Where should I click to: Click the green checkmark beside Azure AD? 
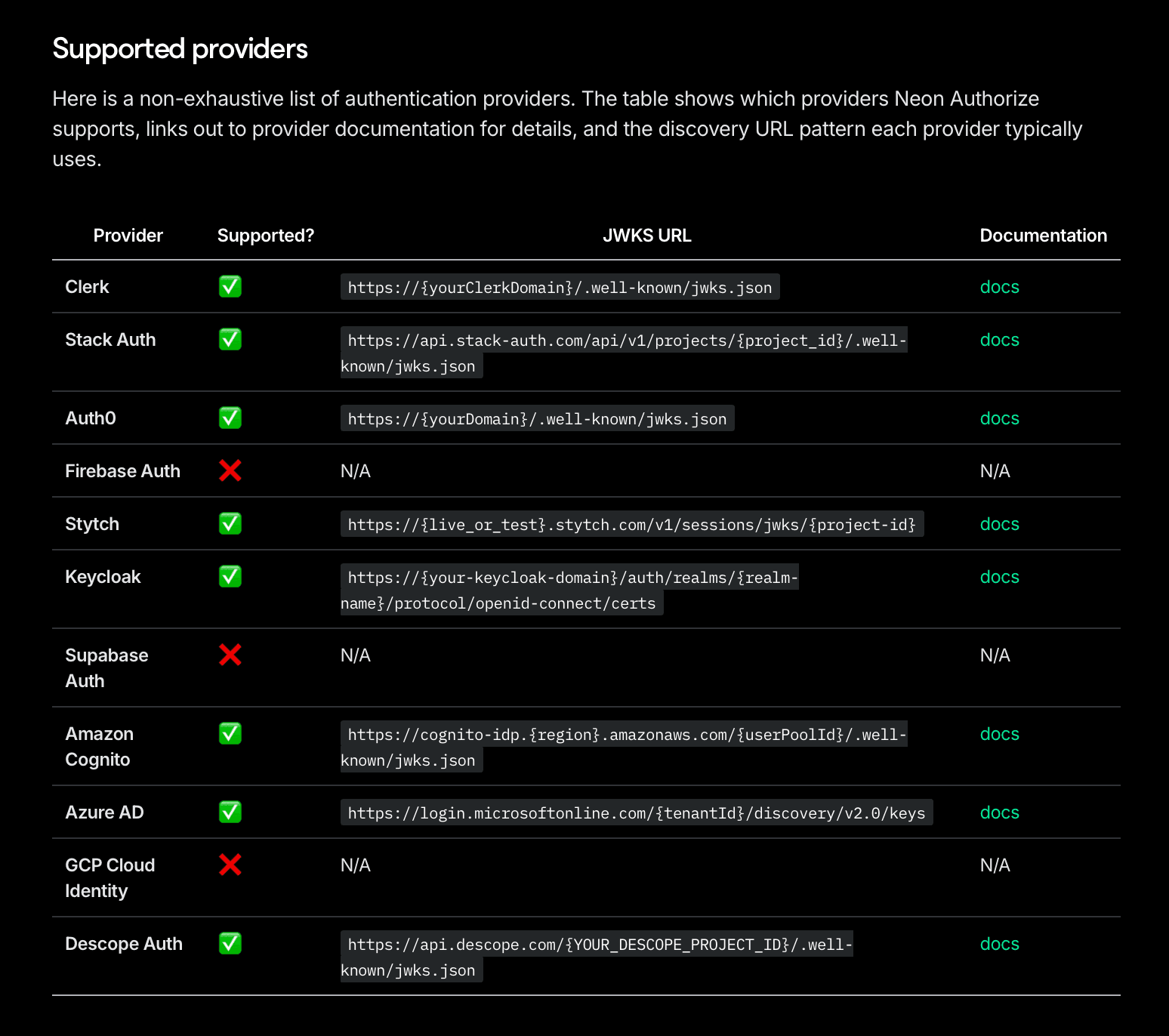230,812
